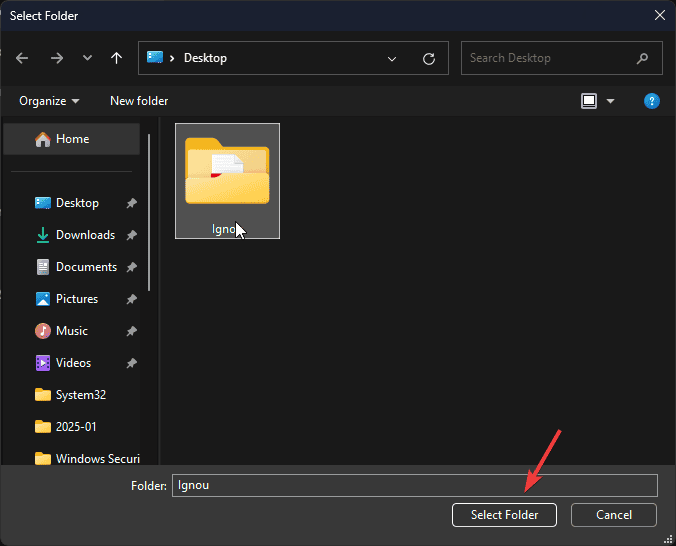Image resolution: width=676 pixels, height=546 pixels.
Task: Open System32 folder in sidebar
Action: (81, 395)
